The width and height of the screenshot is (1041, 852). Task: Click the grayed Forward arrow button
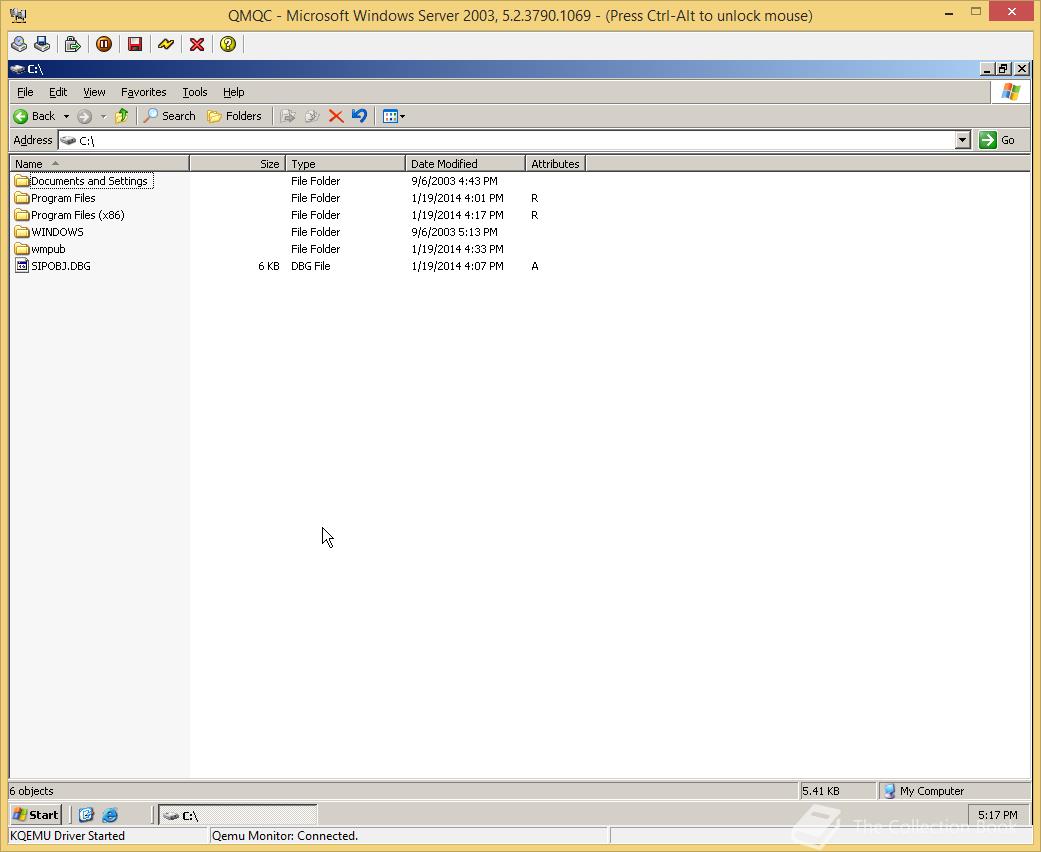84,116
